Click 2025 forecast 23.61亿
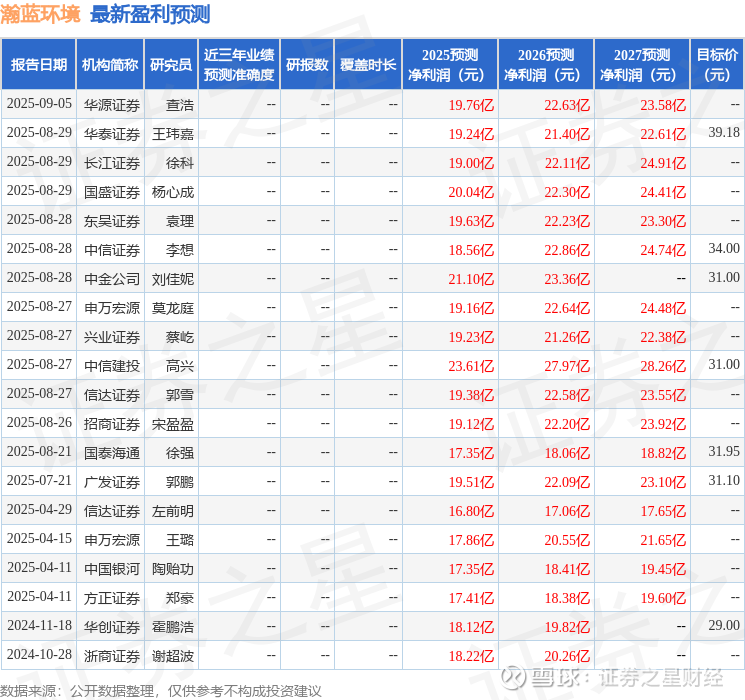The height and width of the screenshot is (700, 745). point(471,366)
